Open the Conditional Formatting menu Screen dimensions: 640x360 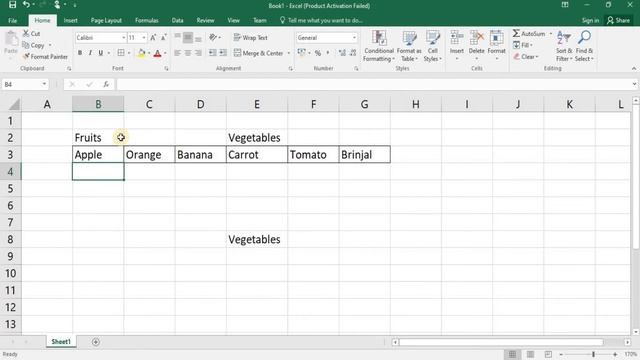click(x=379, y=46)
